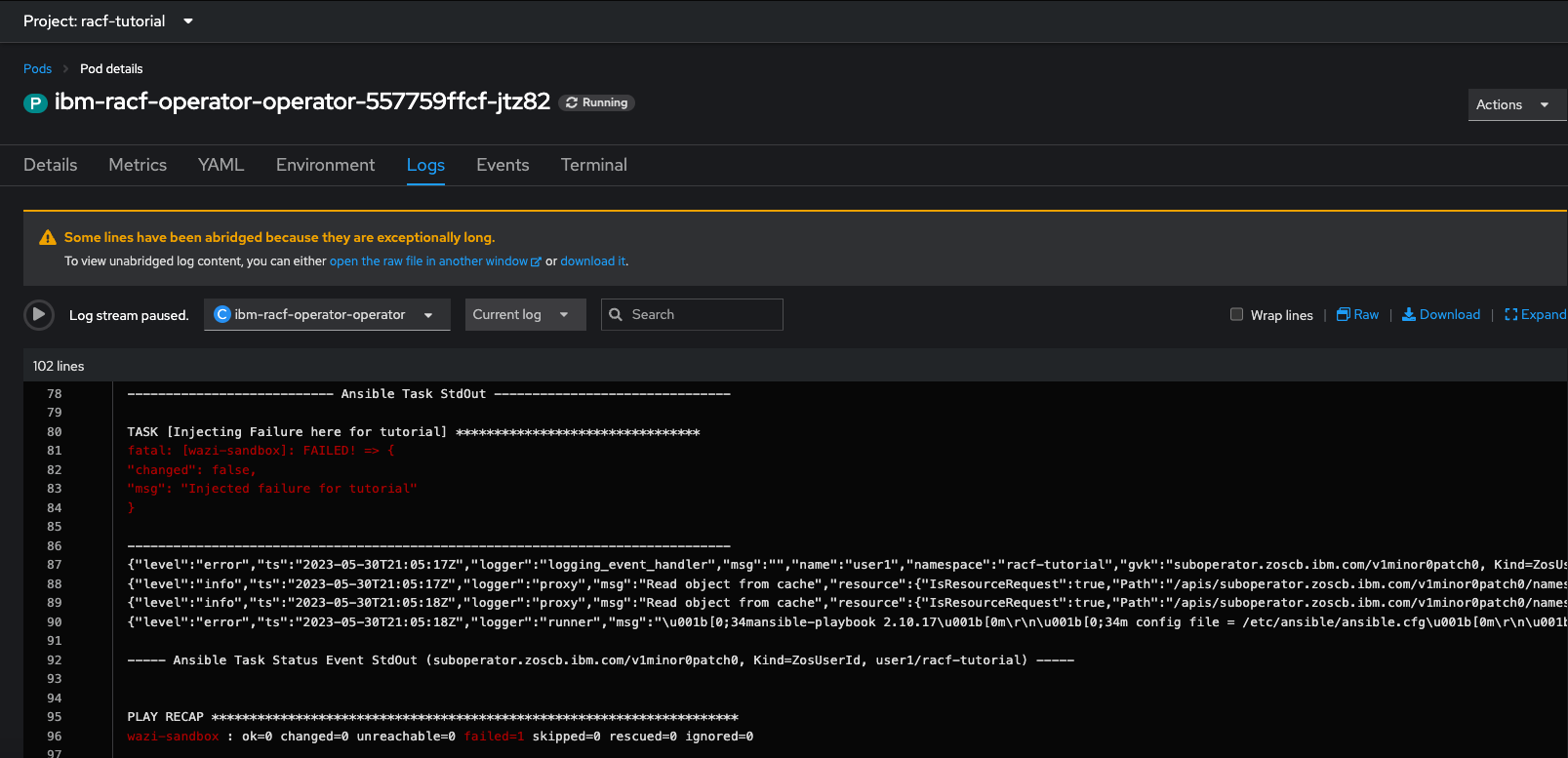This screenshot has height=758, width=1568.
Task: Click the 'Pod details' breadcrumb text
Action: pyautogui.click(x=111, y=68)
